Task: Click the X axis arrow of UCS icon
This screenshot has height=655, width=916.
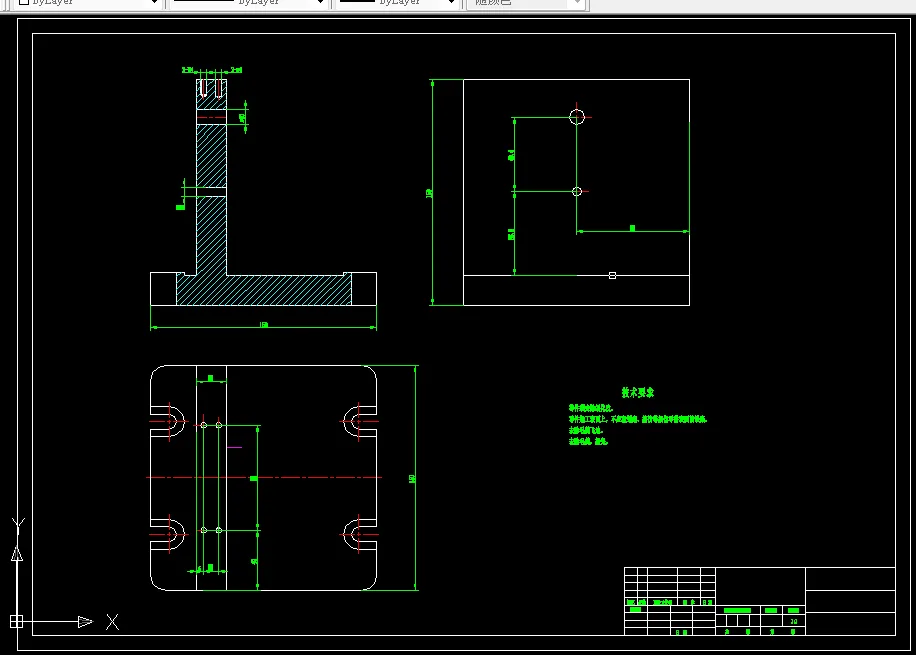Action: pyautogui.click(x=85, y=622)
